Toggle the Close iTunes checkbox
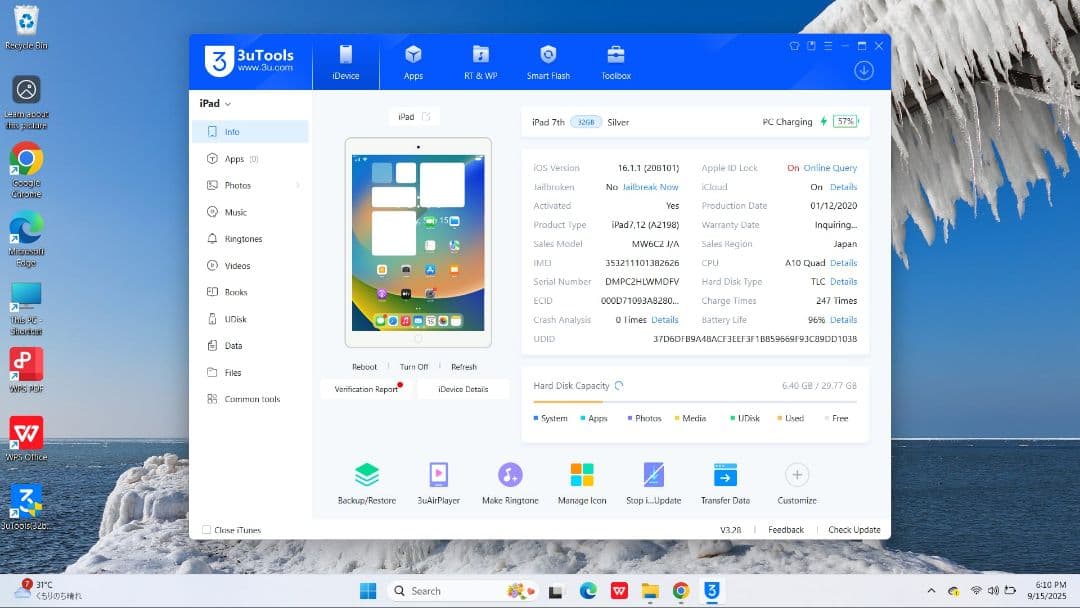This screenshot has width=1080, height=608. click(207, 530)
